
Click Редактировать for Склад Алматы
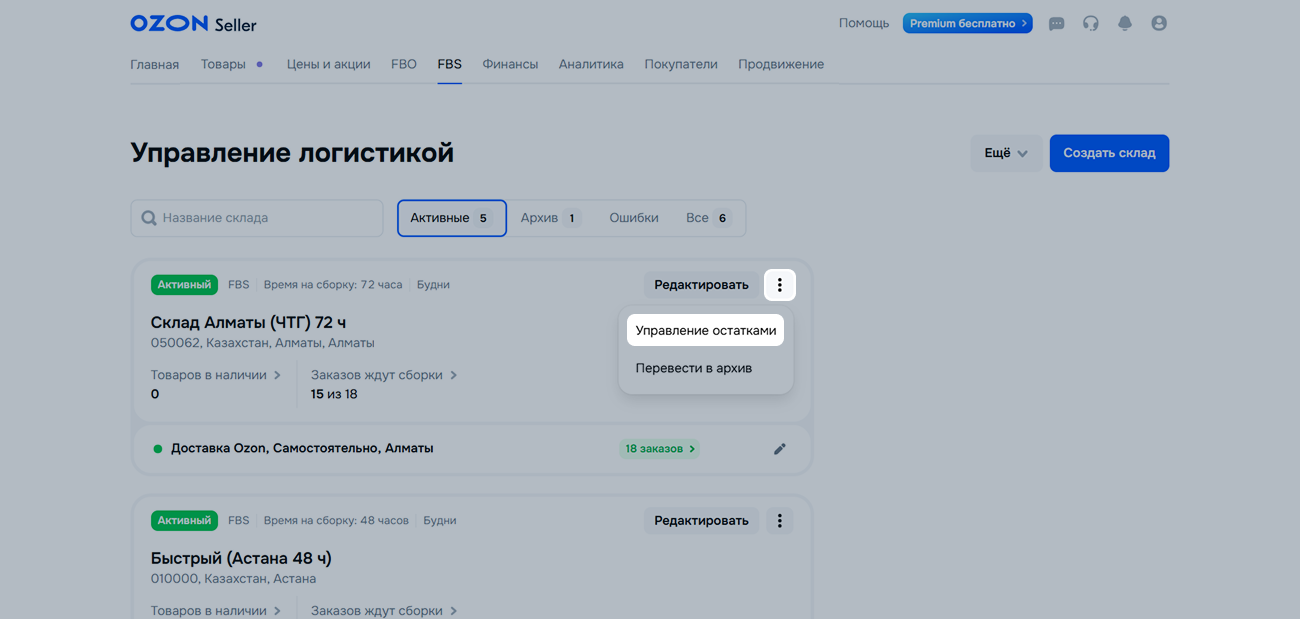(700, 285)
